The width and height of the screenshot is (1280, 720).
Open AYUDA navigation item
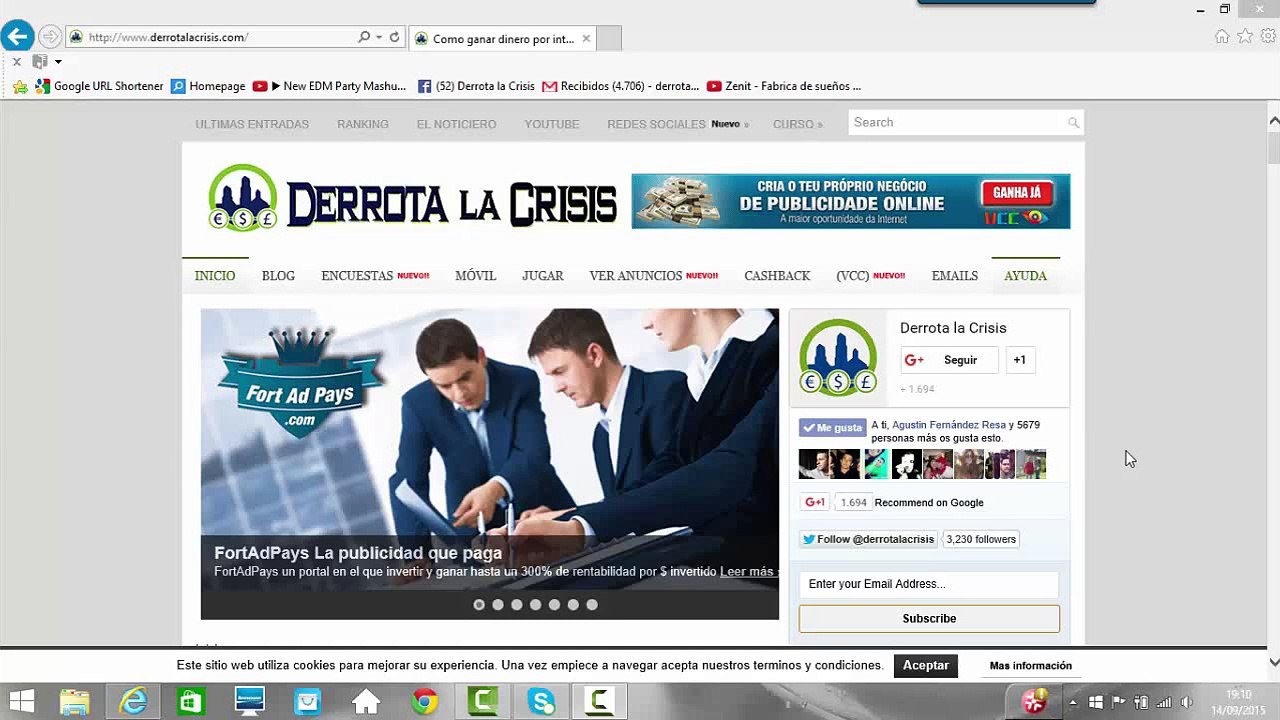(x=1025, y=275)
